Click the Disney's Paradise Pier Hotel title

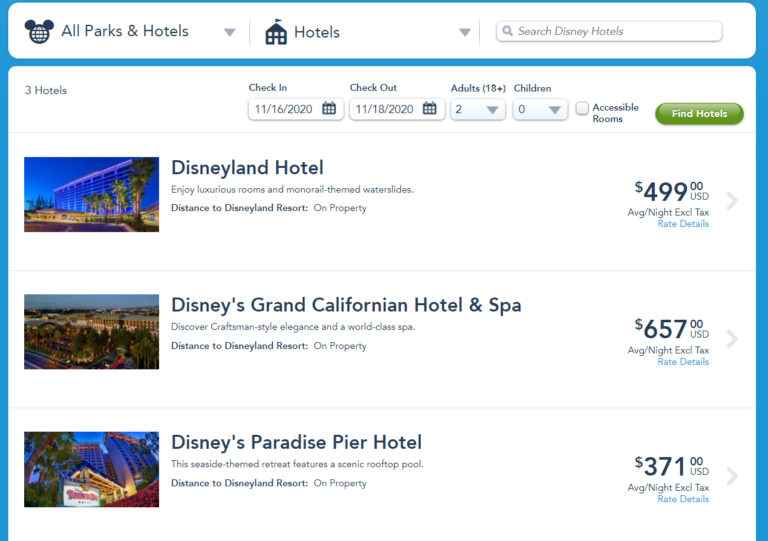pyautogui.click(x=296, y=442)
